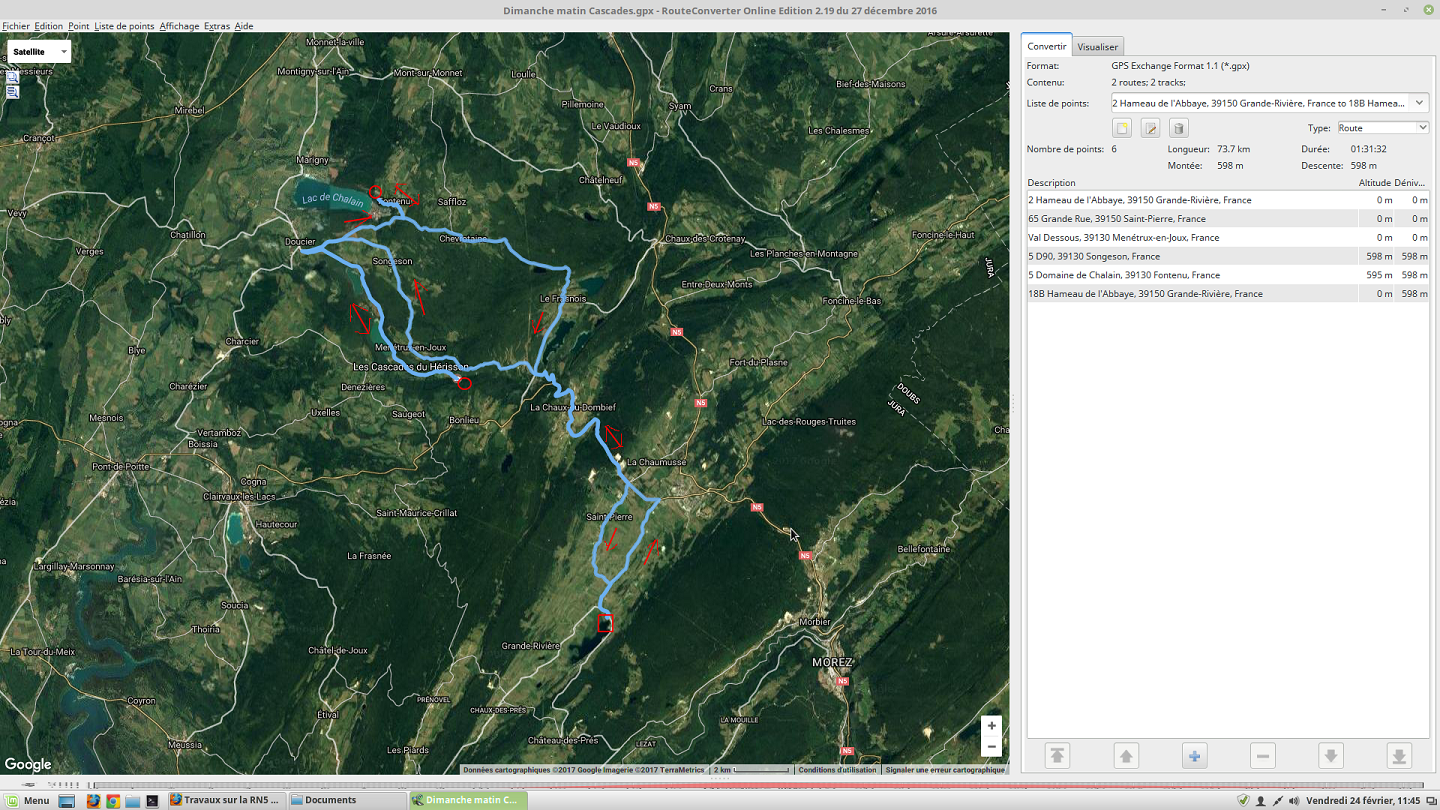Click the Altitude column header

[x=1375, y=183]
